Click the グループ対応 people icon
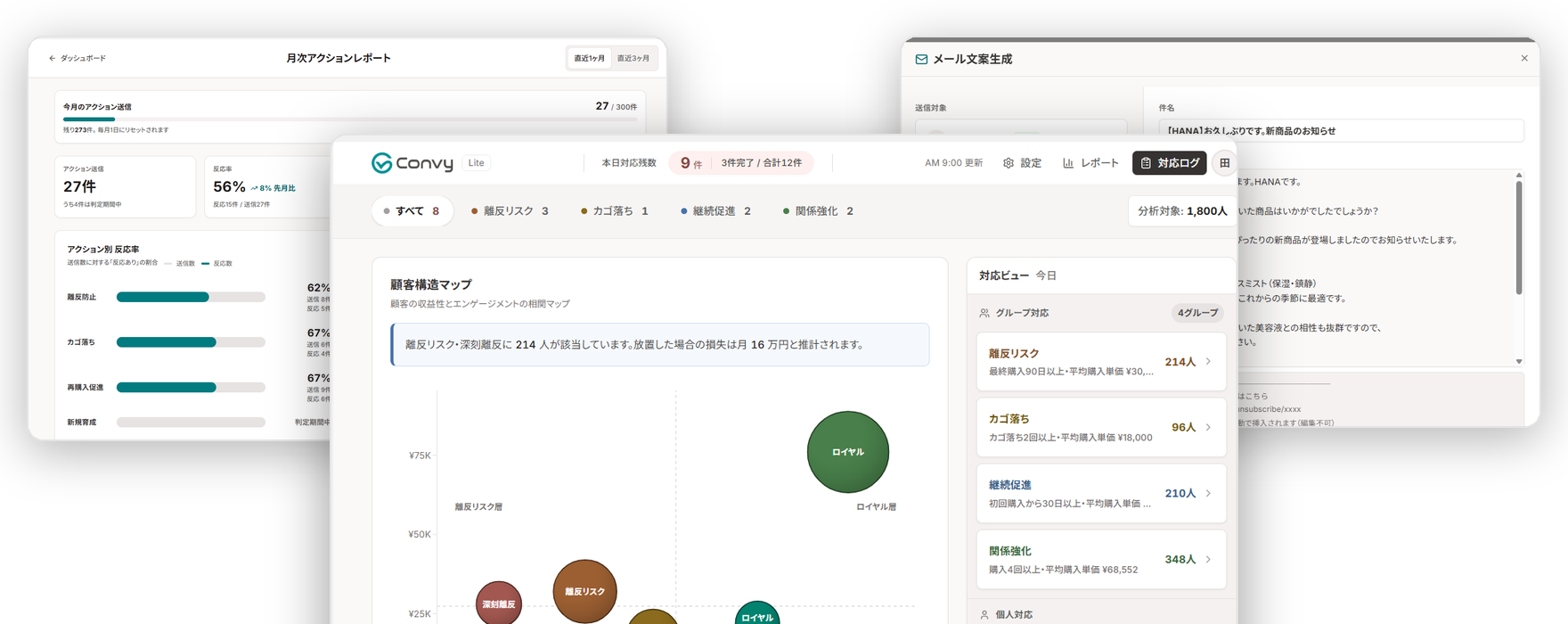Viewport: 1568px width, 624px height. click(984, 313)
